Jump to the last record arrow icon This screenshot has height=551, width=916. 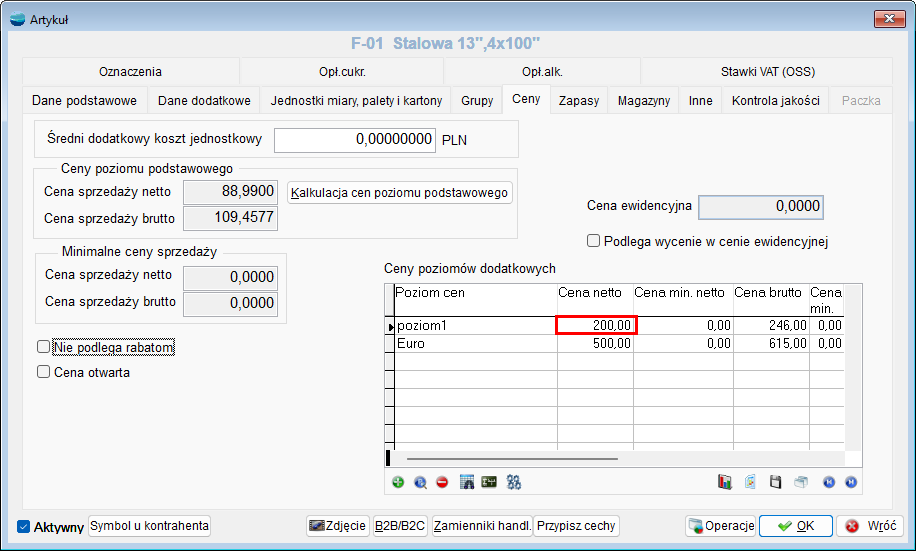[850, 482]
